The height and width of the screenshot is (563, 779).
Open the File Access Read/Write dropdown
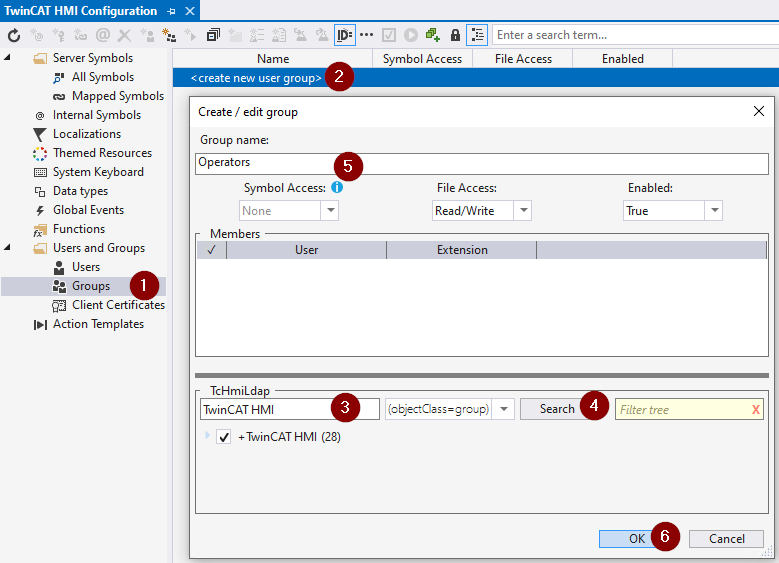click(523, 211)
